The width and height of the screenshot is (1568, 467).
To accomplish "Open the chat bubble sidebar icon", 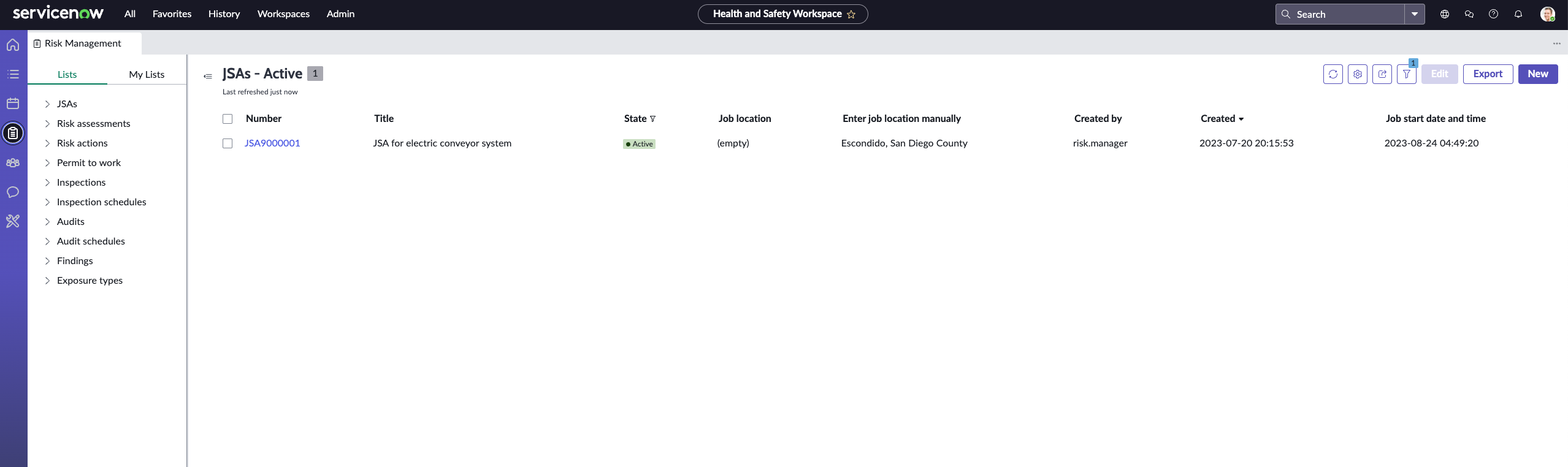I will (x=13, y=192).
